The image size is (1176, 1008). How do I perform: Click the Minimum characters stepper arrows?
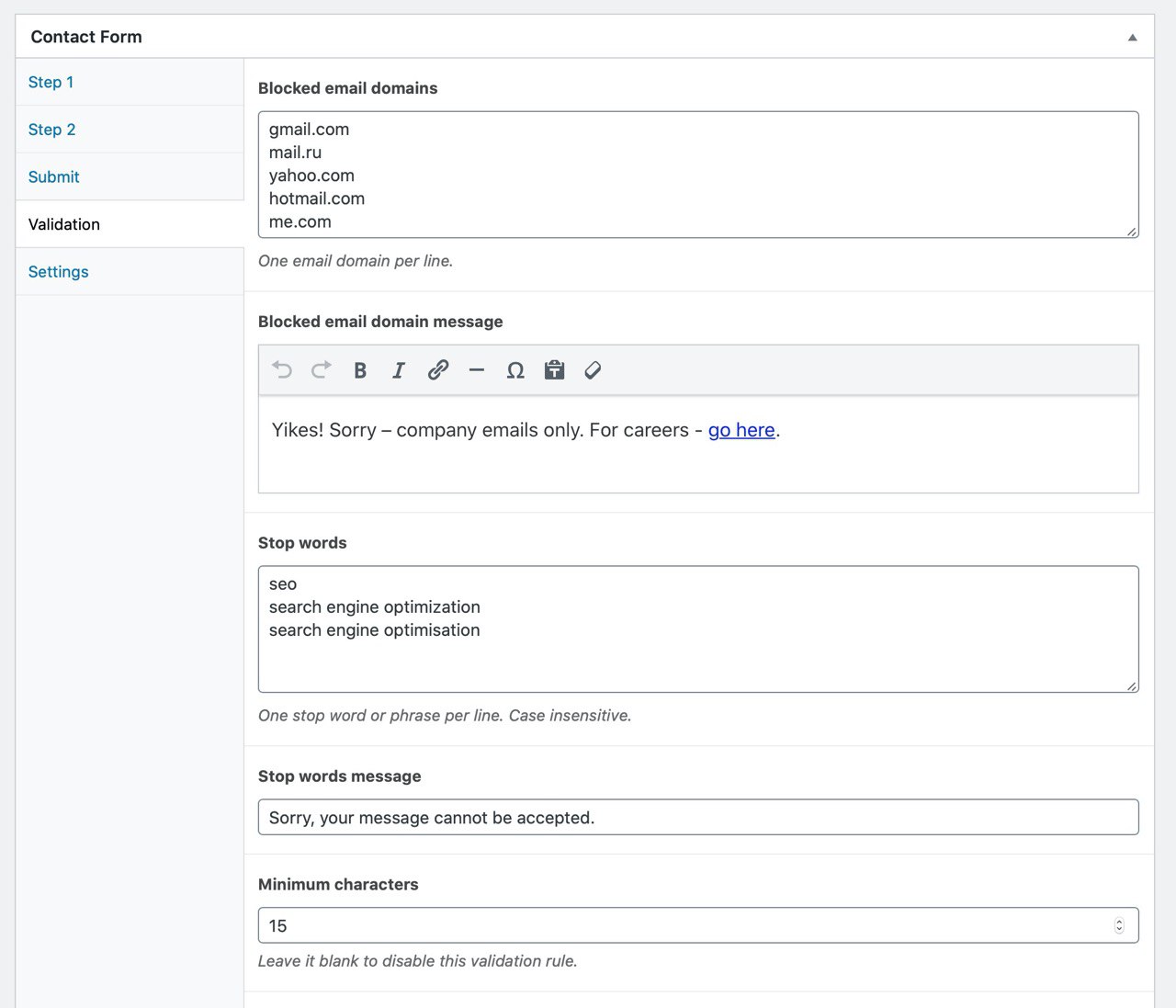pyautogui.click(x=1119, y=925)
